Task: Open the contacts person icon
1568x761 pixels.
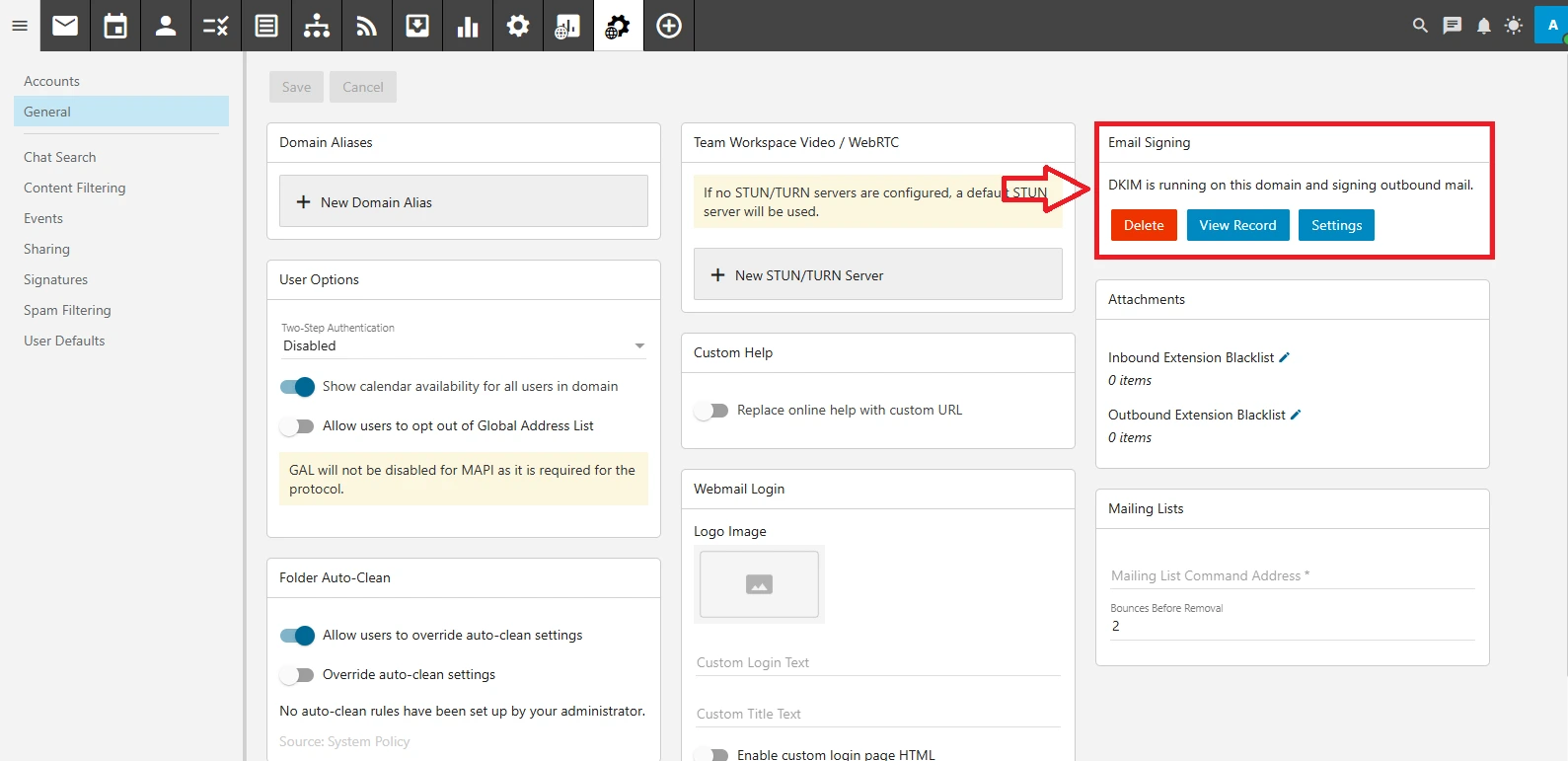Action: [x=166, y=26]
